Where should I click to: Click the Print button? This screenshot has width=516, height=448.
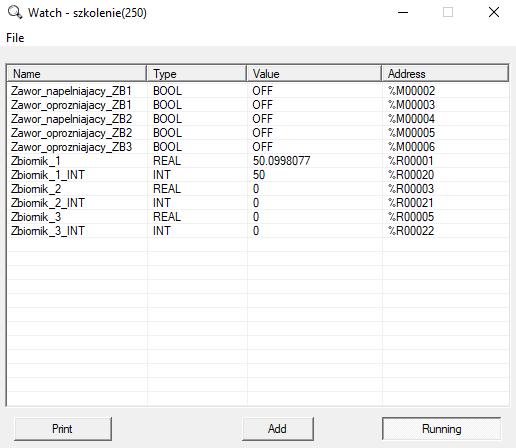63,429
